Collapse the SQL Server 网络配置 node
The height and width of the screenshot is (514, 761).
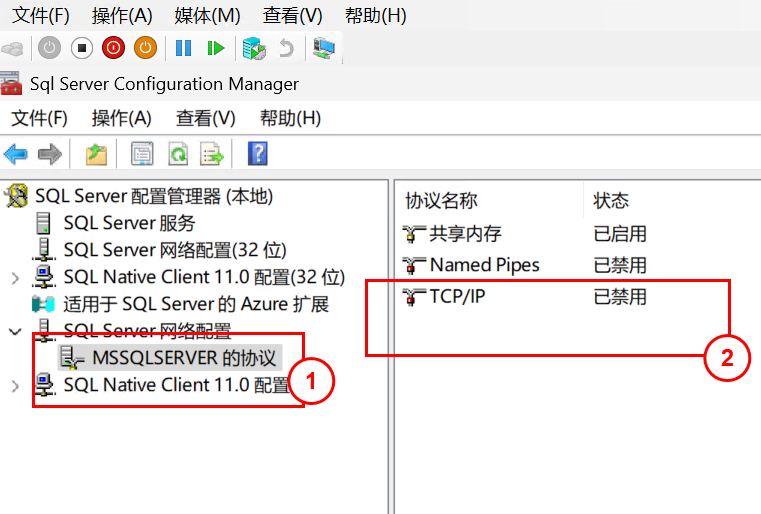click(x=14, y=330)
